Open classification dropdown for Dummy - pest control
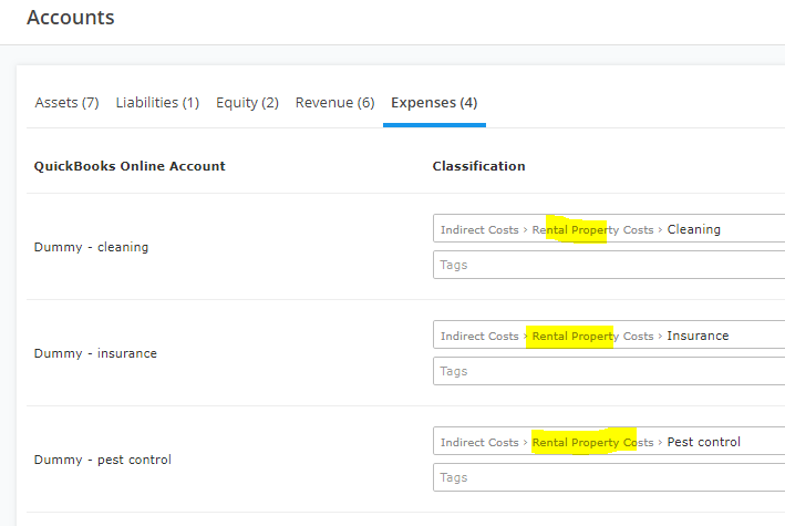Screen dimensions: 785x526 [x=609, y=441]
